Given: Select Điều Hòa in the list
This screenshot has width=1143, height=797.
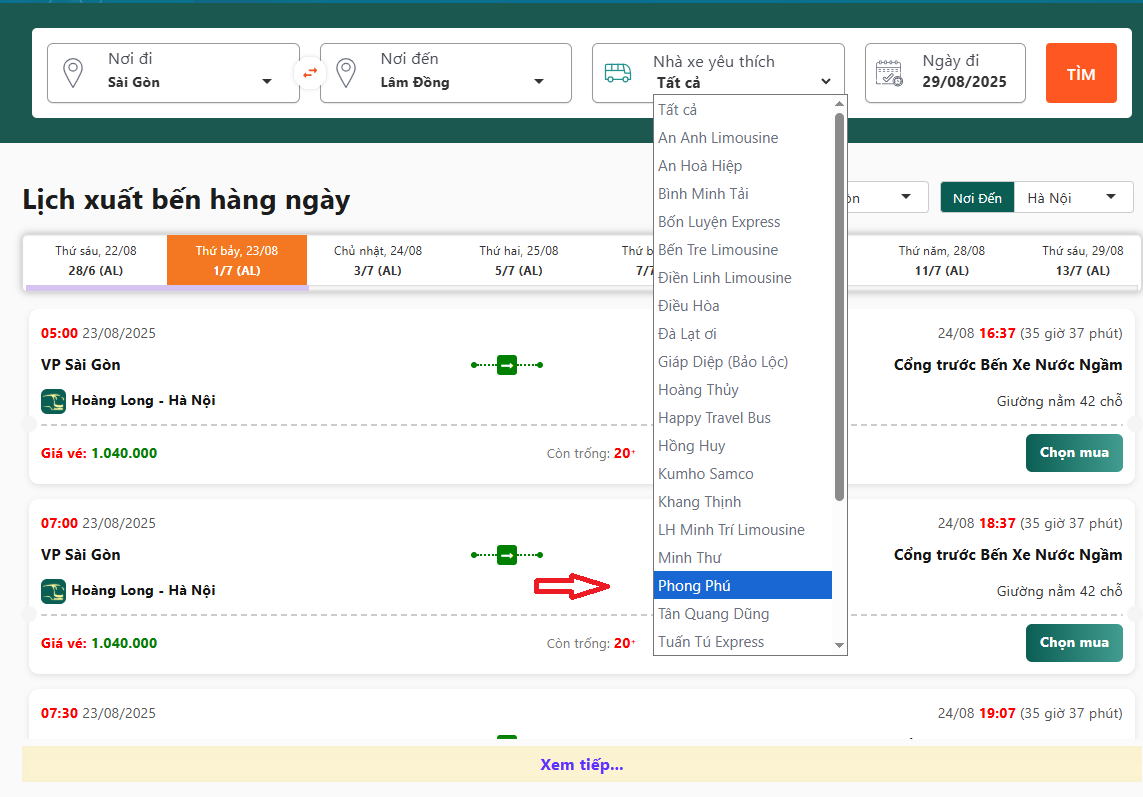Looking at the screenshot, I should point(743,306).
